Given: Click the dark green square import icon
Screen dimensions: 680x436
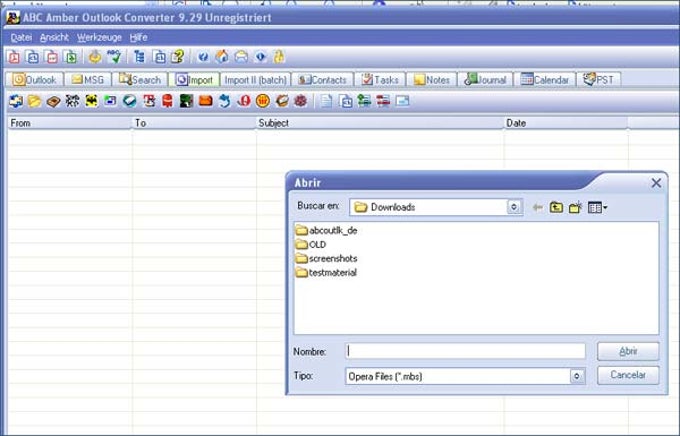Looking at the screenshot, I should tap(186, 101).
